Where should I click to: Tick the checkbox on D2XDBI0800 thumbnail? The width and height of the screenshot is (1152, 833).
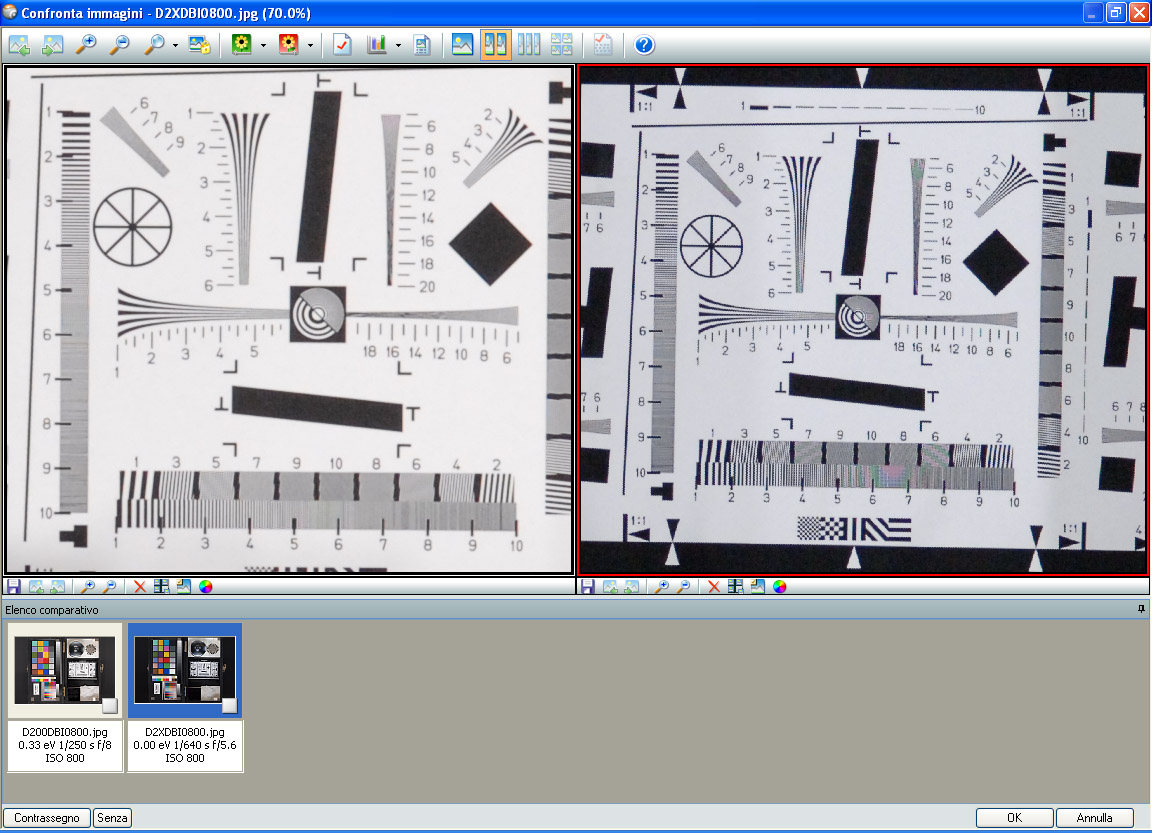click(229, 706)
